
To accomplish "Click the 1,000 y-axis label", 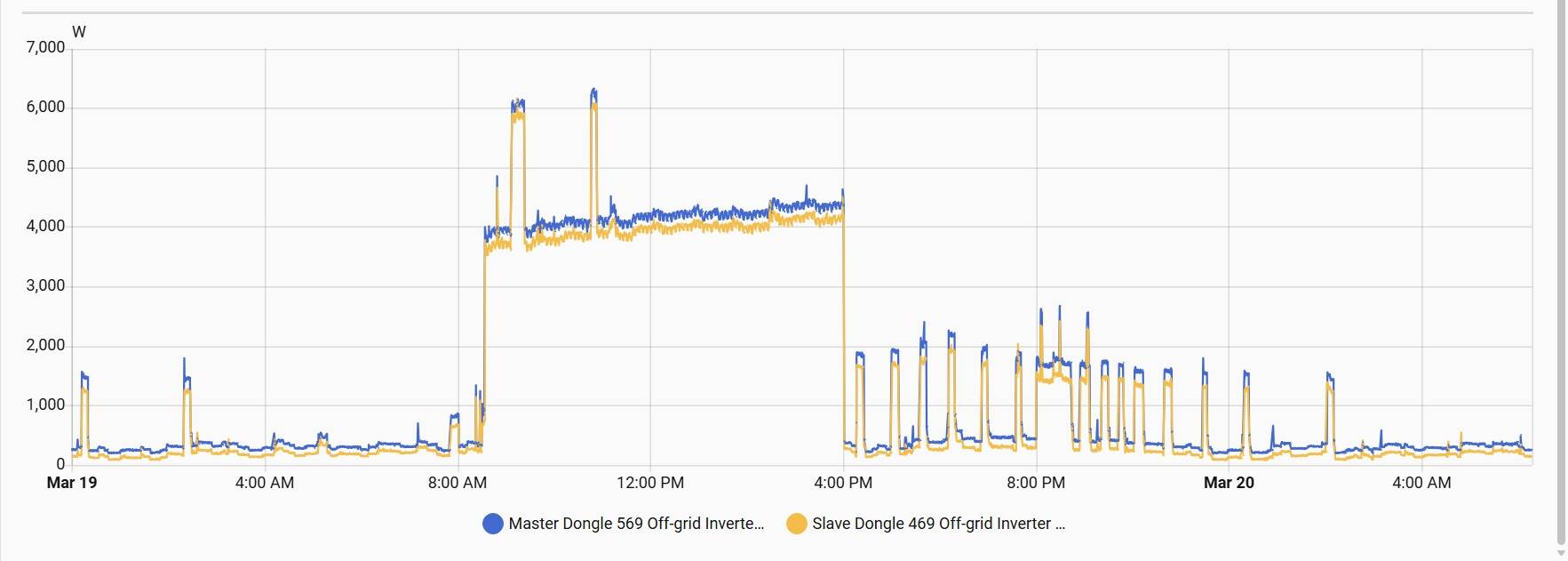I will pos(46,405).
